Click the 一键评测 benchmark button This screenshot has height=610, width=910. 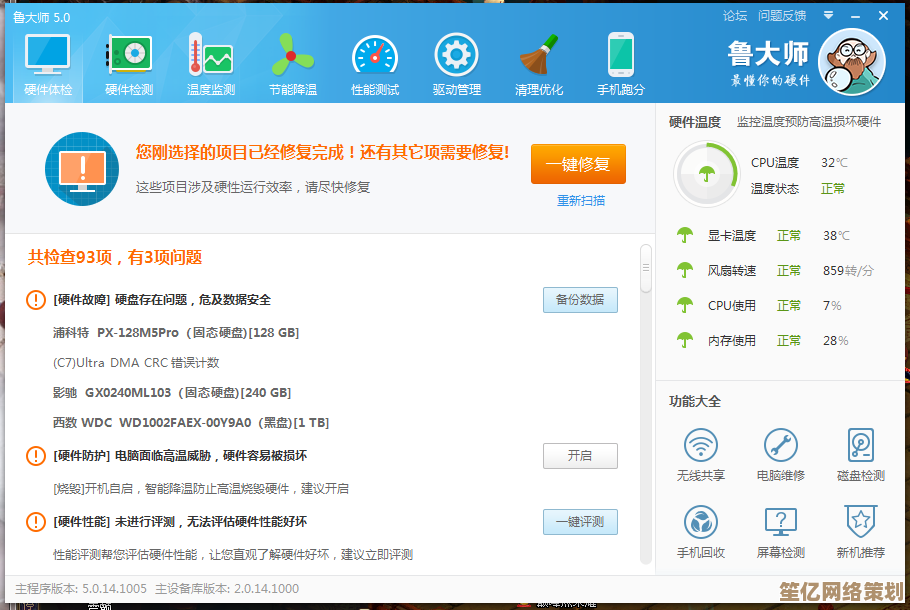click(x=580, y=522)
